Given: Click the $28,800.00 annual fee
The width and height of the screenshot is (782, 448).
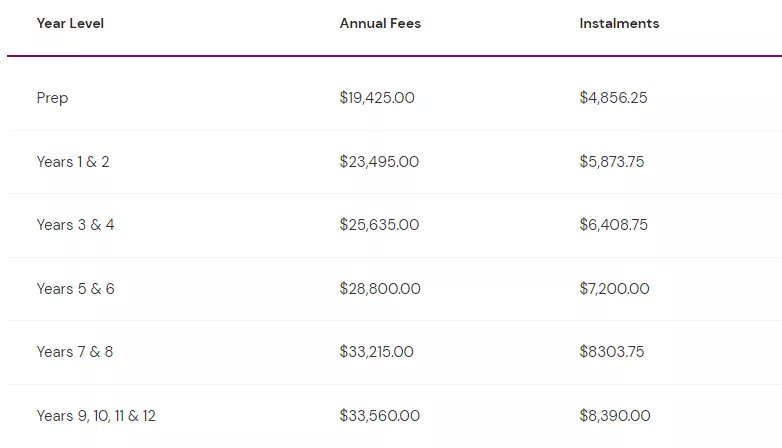Looking at the screenshot, I should click(x=380, y=288).
